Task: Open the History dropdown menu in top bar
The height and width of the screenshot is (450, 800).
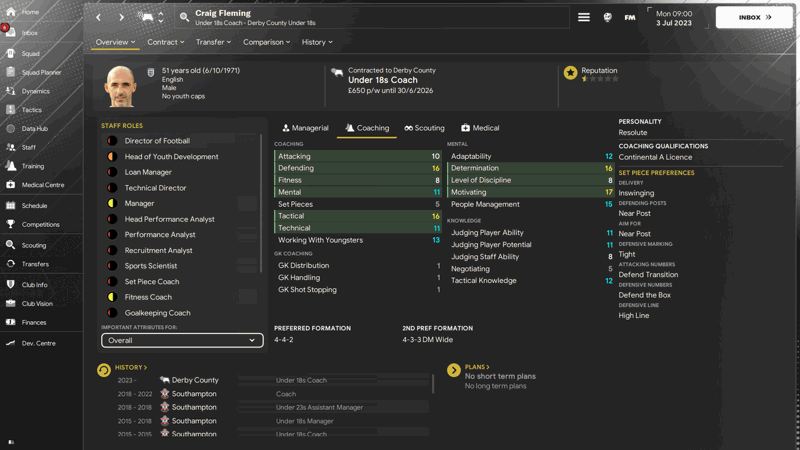Action: click(x=317, y=42)
